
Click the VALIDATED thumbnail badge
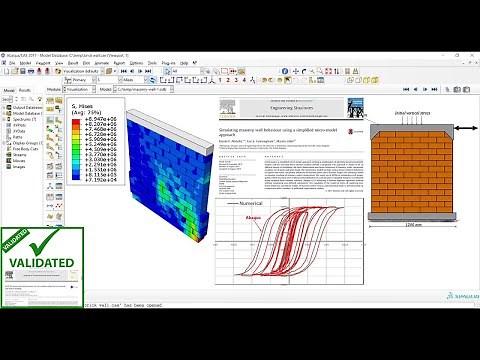[x=42, y=268]
